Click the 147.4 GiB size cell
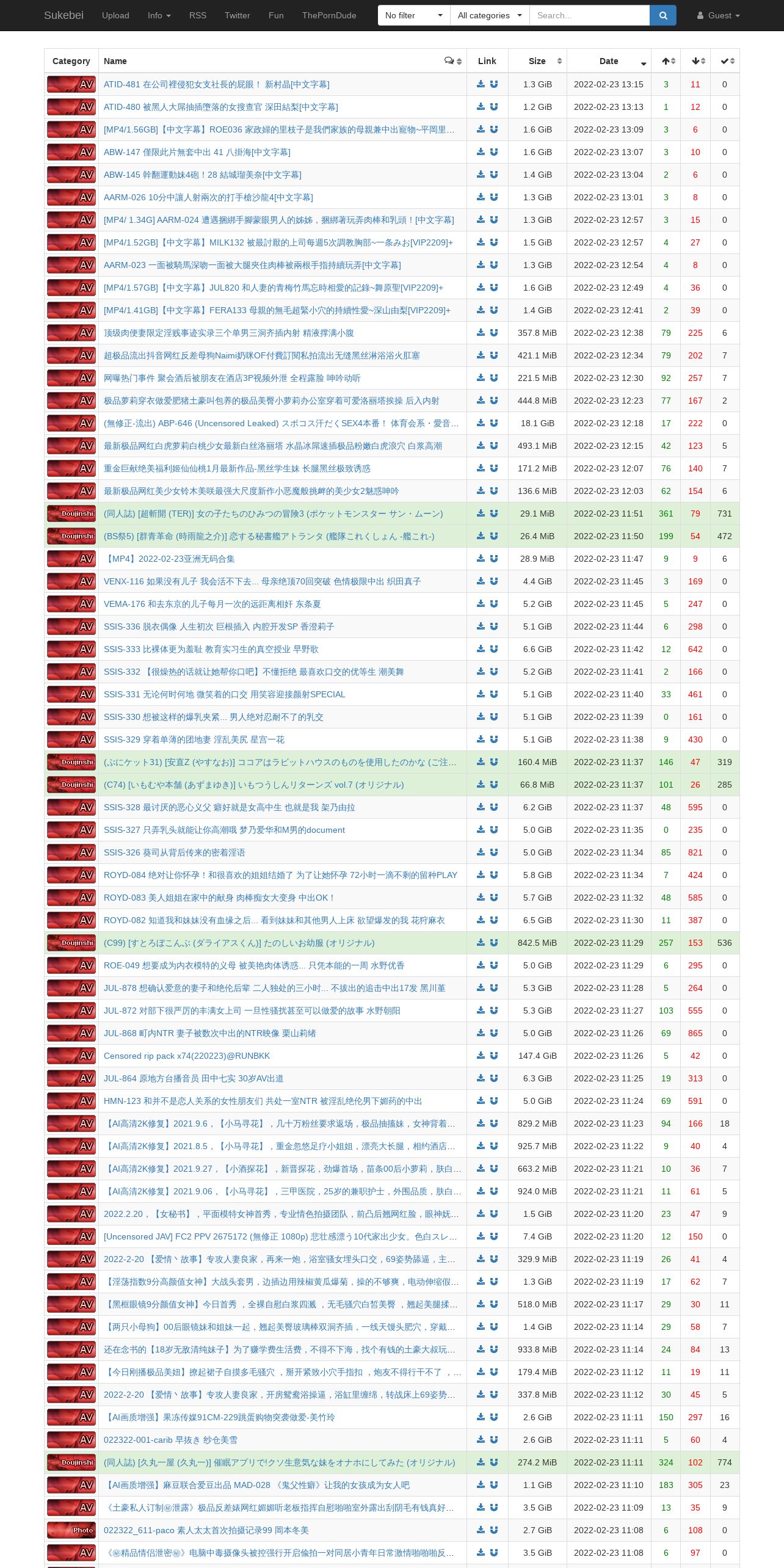The width and height of the screenshot is (784, 1568). point(537,1056)
